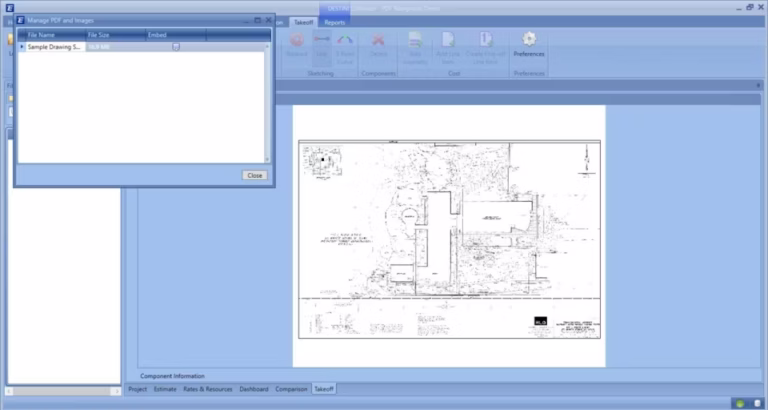Select the Line sketching tool
Screen dimensions: 768x410
pos(322,39)
